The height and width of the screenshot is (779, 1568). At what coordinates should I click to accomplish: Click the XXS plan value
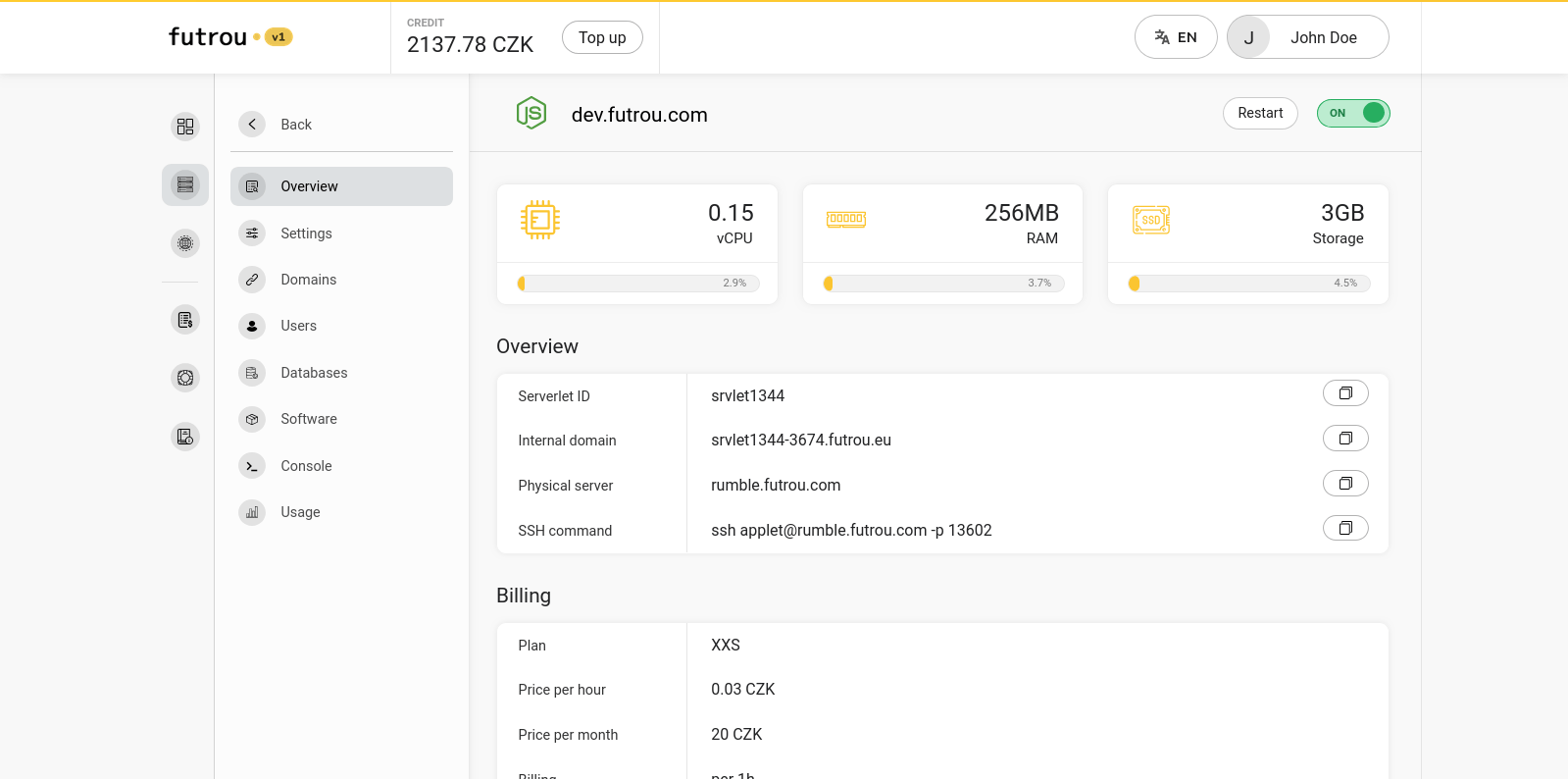pos(726,645)
